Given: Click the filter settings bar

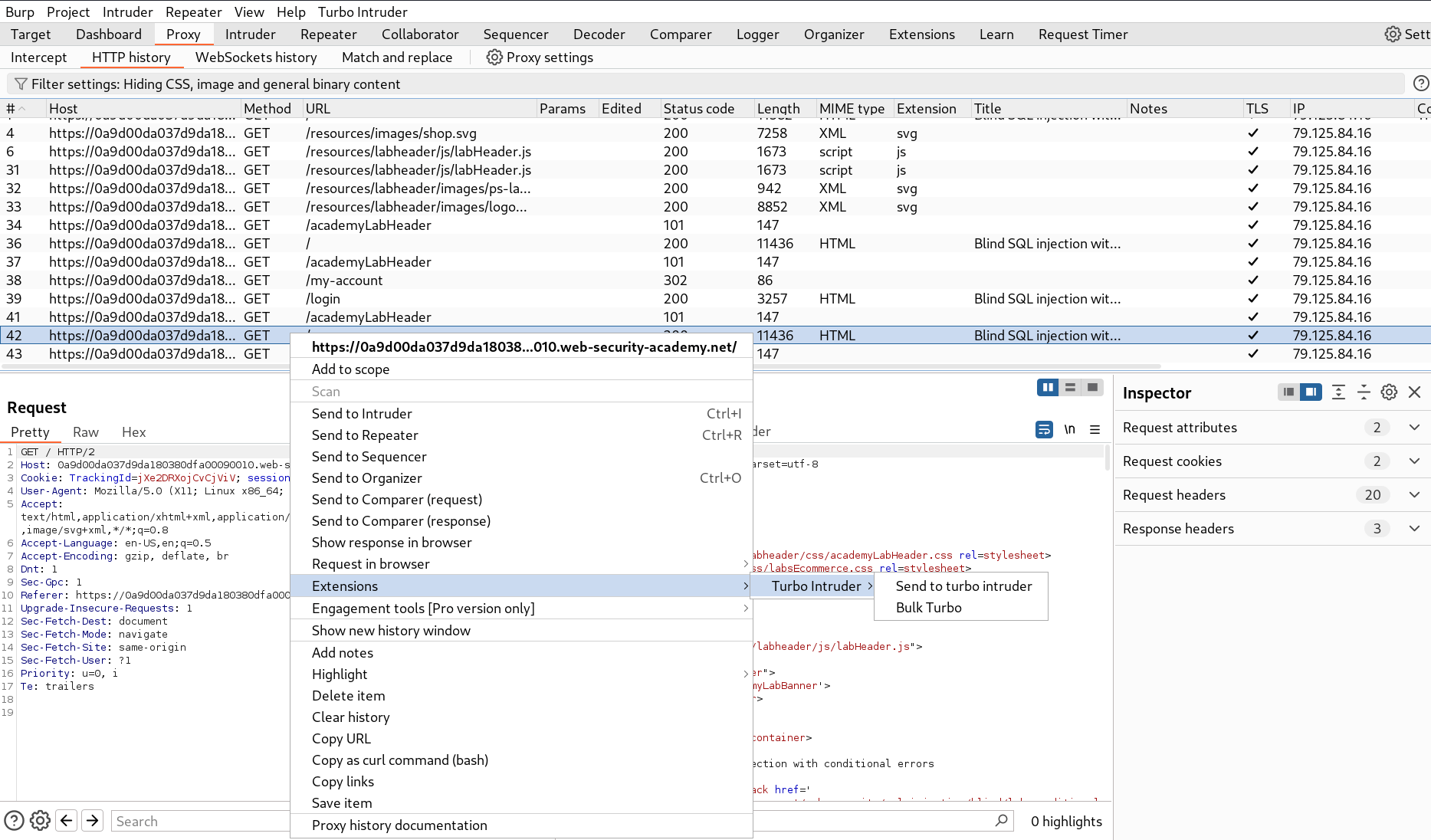Looking at the screenshot, I should [705, 84].
